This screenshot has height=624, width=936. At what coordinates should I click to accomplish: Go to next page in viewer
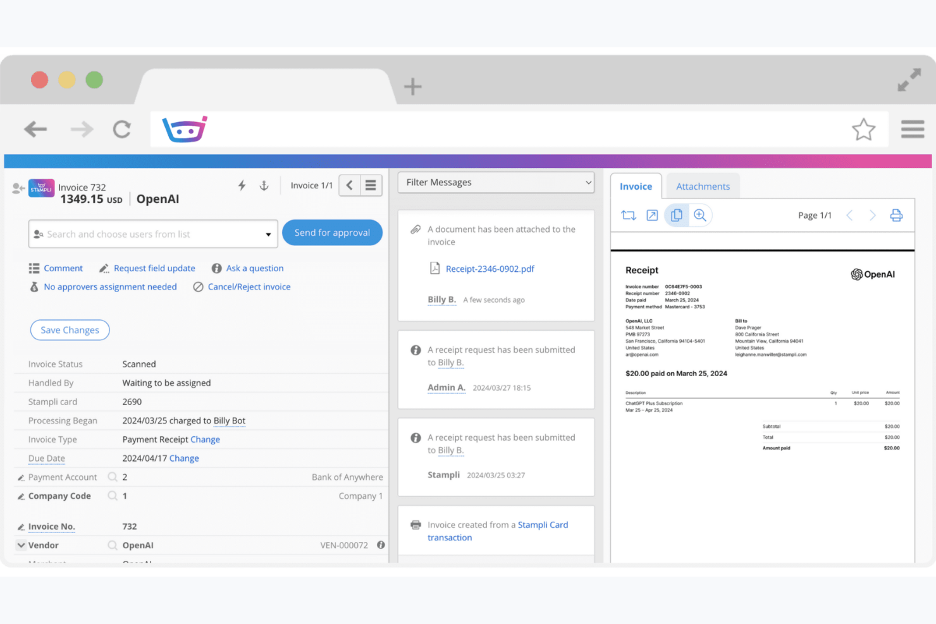click(872, 216)
